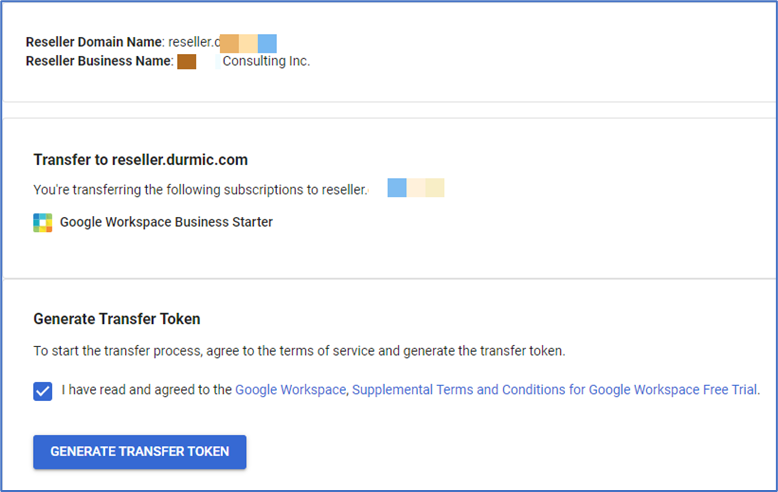
Task: Click the GENERATE TRANSFER TOKEN button
Action: 140,452
